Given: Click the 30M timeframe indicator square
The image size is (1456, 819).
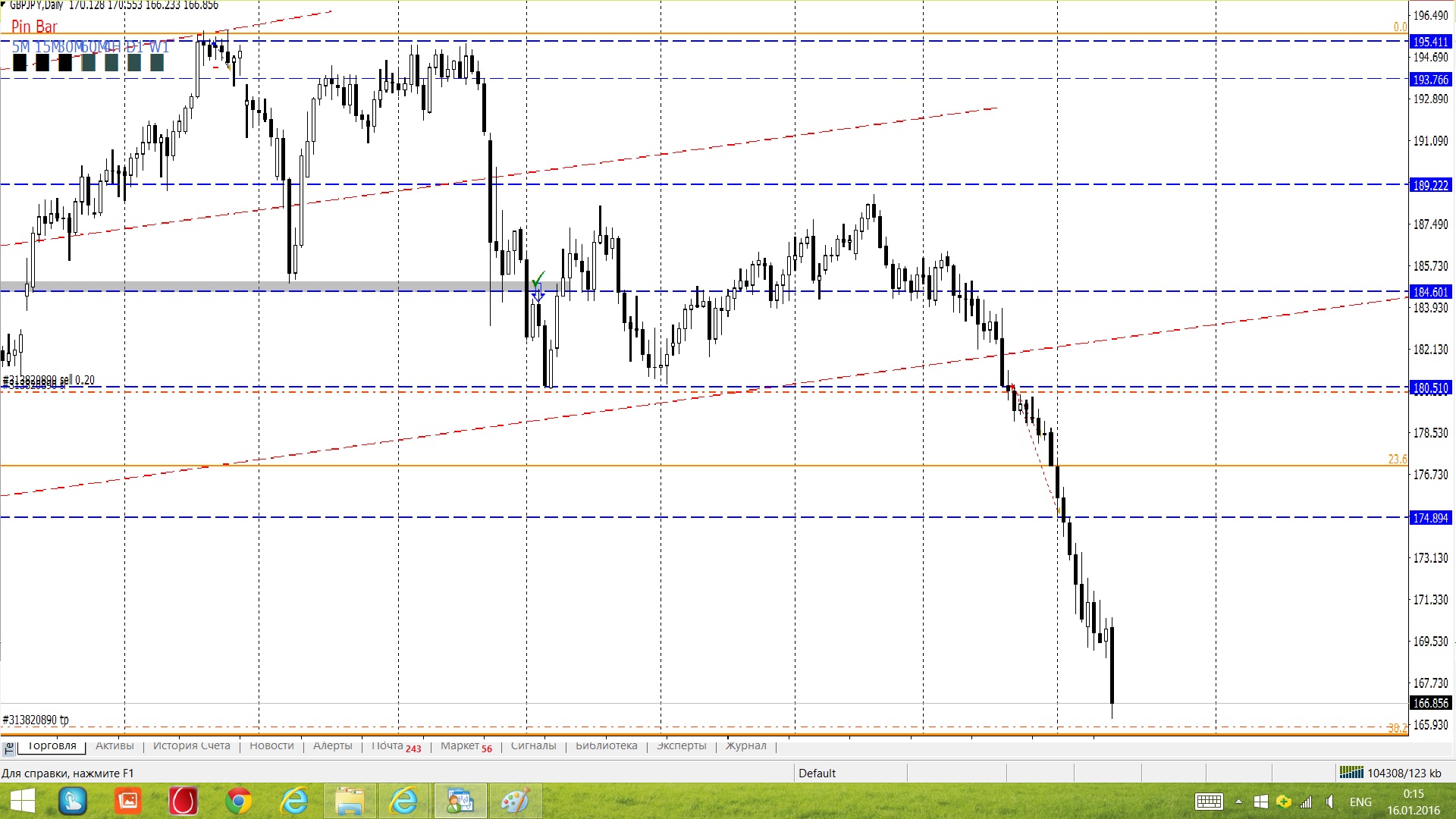Looking at the screenshot, I should point(65,63).
